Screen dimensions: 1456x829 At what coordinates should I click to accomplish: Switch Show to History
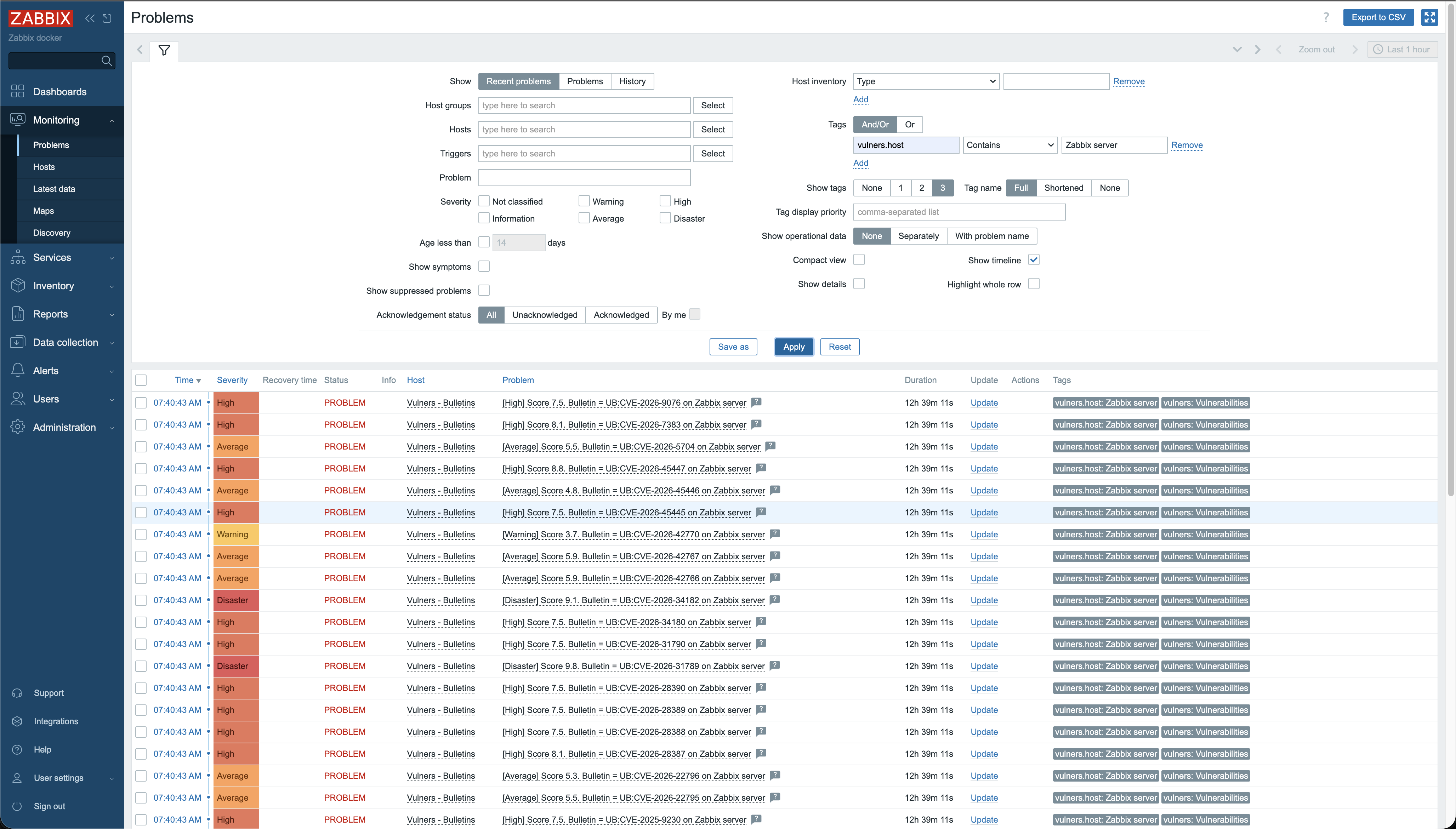633,81
